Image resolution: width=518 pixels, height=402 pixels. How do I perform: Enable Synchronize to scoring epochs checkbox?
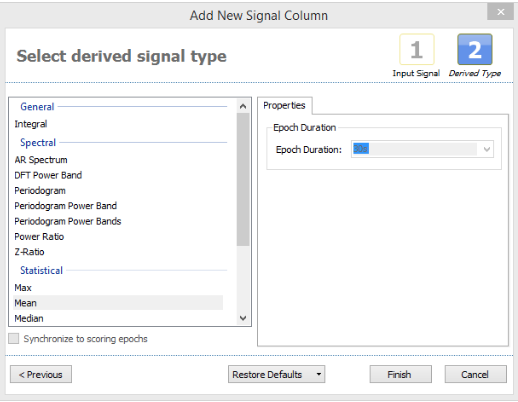[14, 339]
